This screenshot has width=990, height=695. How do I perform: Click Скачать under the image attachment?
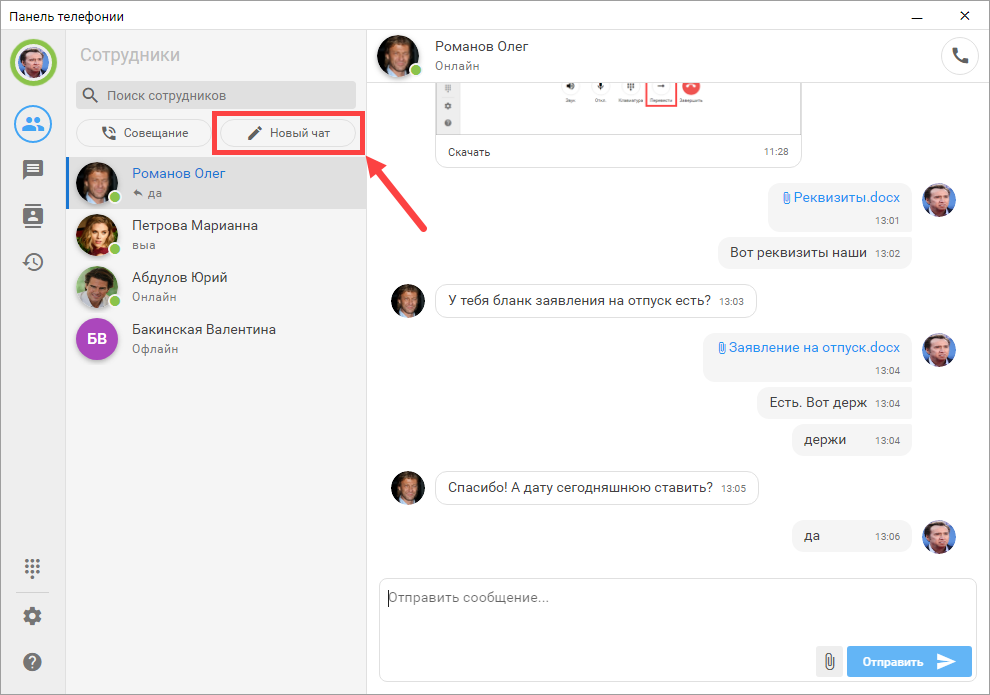[469, 152]
